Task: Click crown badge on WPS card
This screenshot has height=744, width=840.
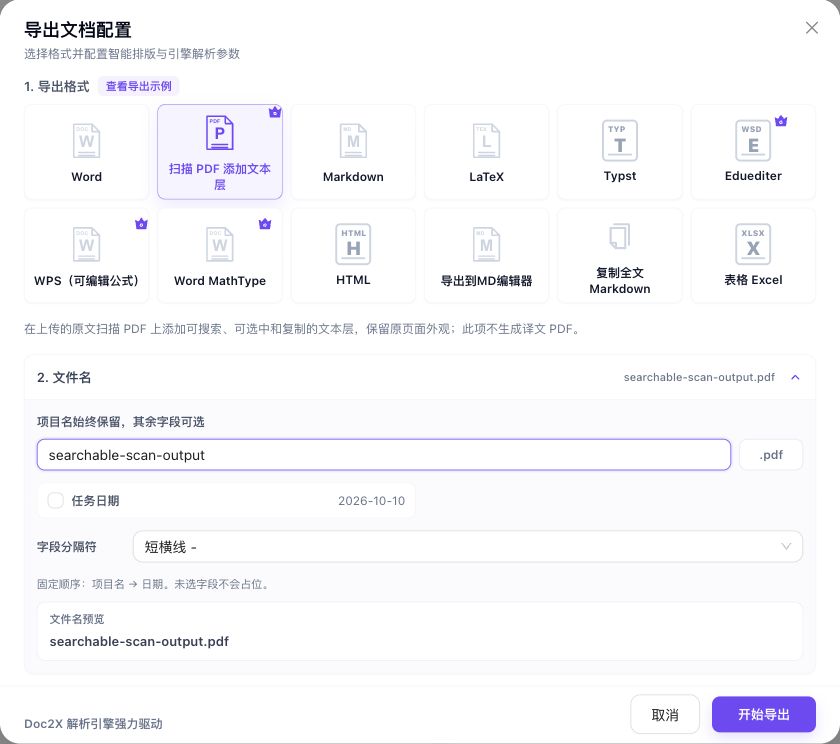Action: coord(141,224)
